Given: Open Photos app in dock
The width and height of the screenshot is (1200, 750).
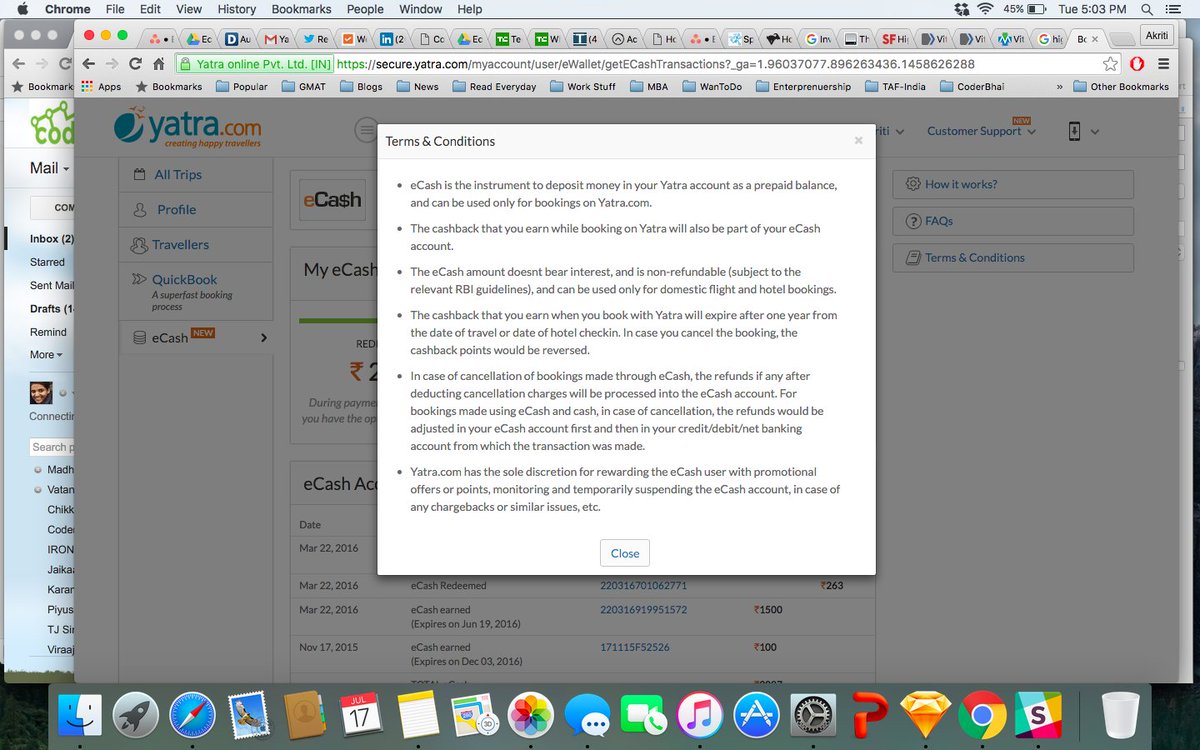Looking at the screenshot, I should click(531, 714).
